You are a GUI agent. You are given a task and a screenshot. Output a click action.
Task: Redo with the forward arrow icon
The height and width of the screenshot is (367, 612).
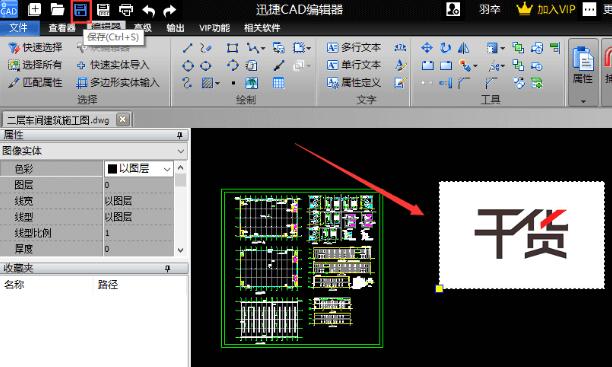coord(169,10)
